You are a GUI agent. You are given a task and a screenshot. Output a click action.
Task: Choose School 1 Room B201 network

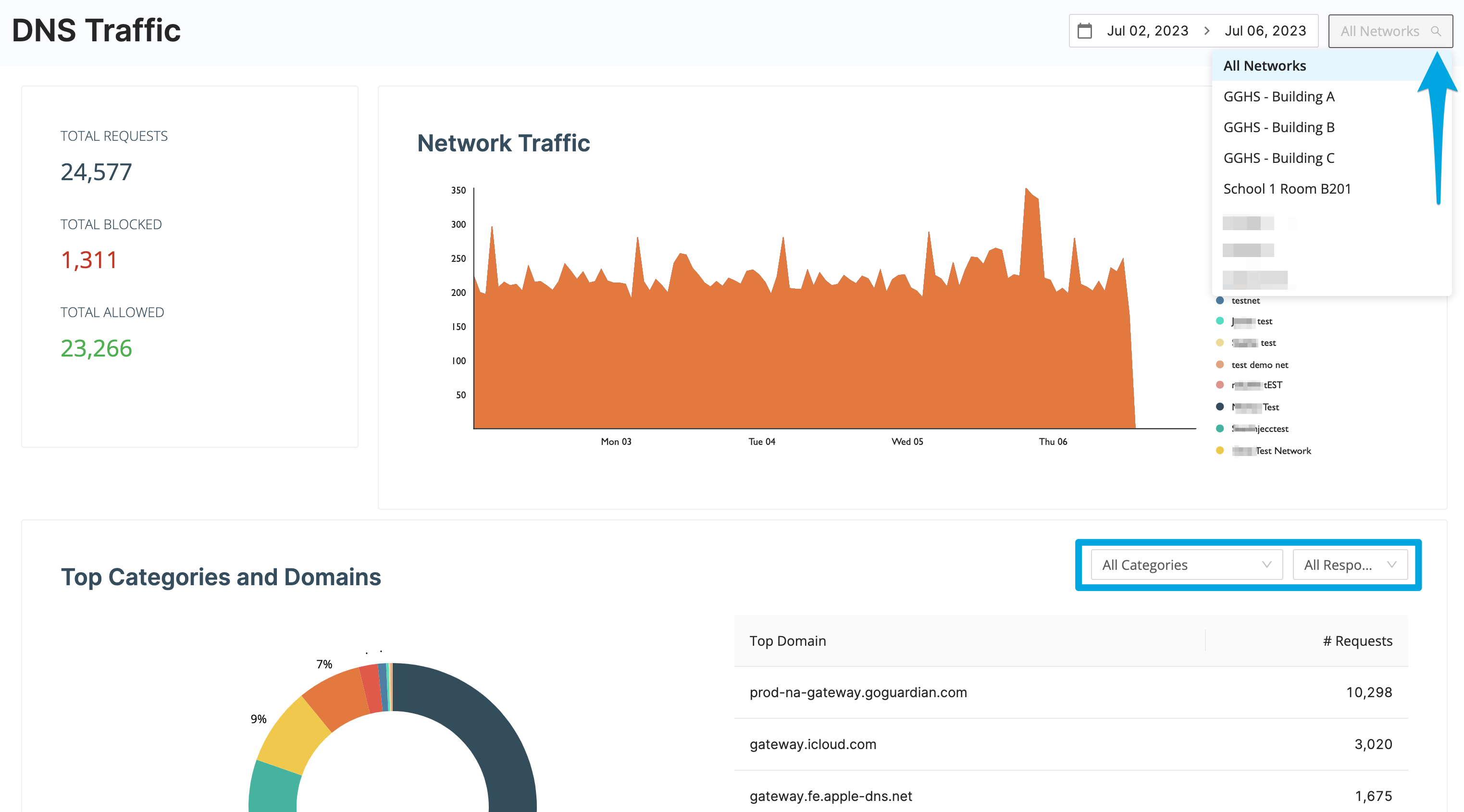(x=1331, y=189)
